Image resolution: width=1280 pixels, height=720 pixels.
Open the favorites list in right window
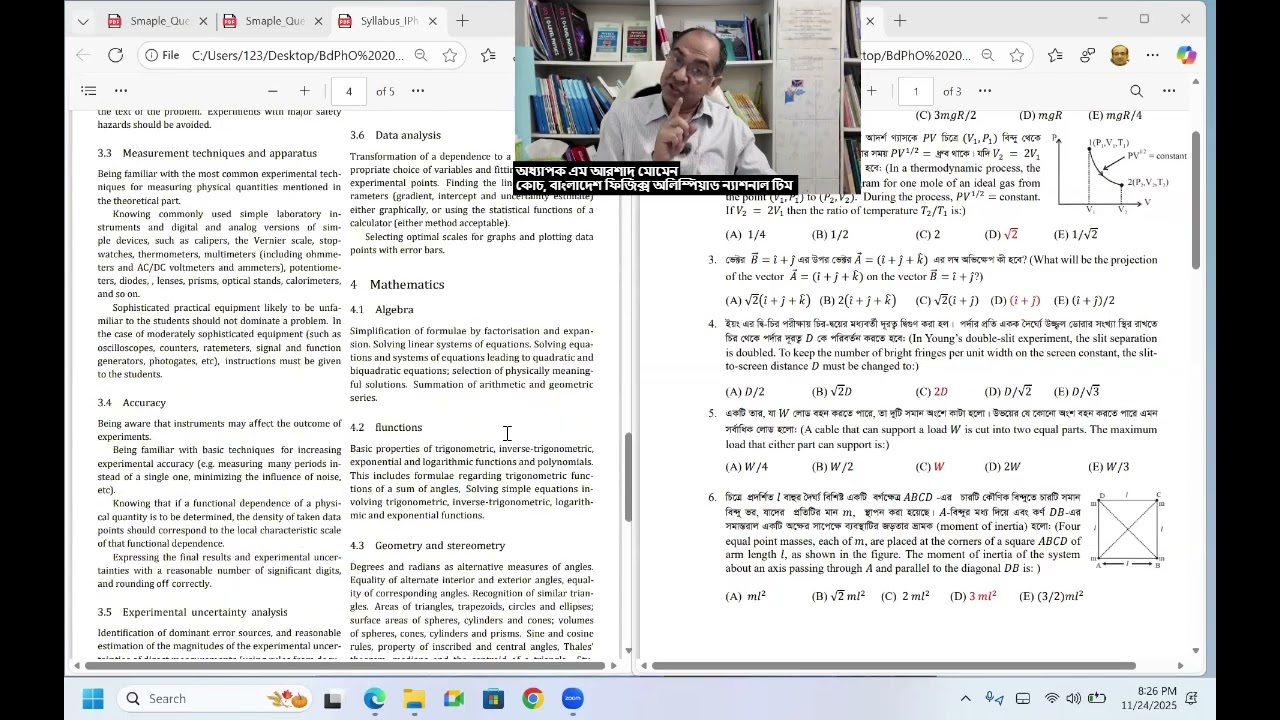(1055, 55)
